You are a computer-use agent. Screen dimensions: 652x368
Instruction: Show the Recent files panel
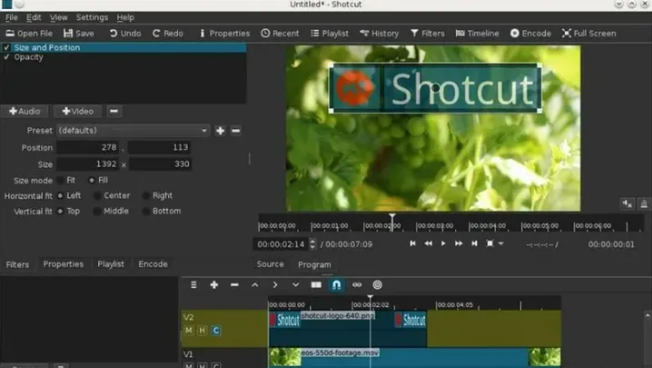(280, 33)
